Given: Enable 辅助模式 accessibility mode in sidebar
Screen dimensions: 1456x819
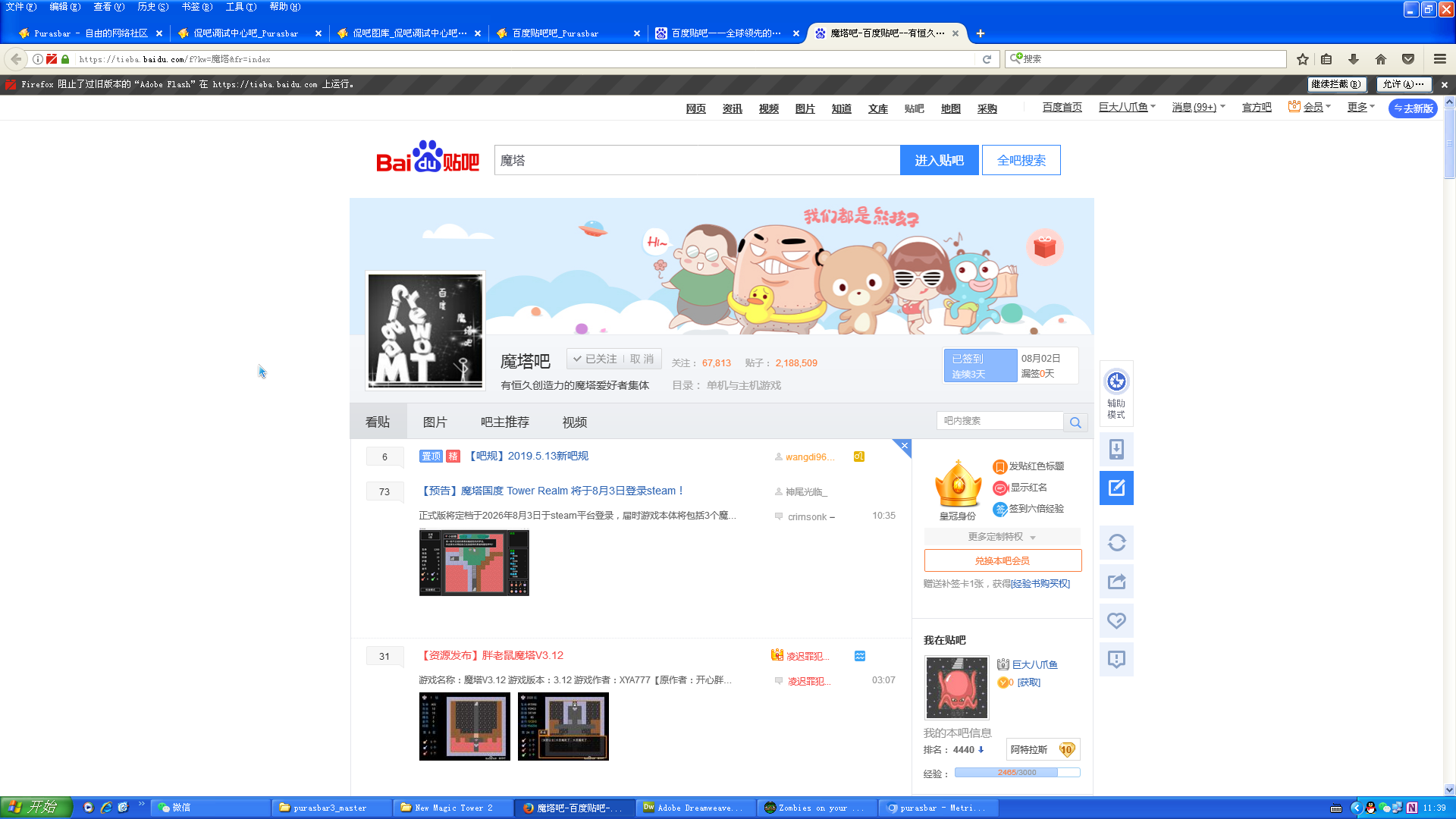Looking at the screenshot, I should (1116, 394).
